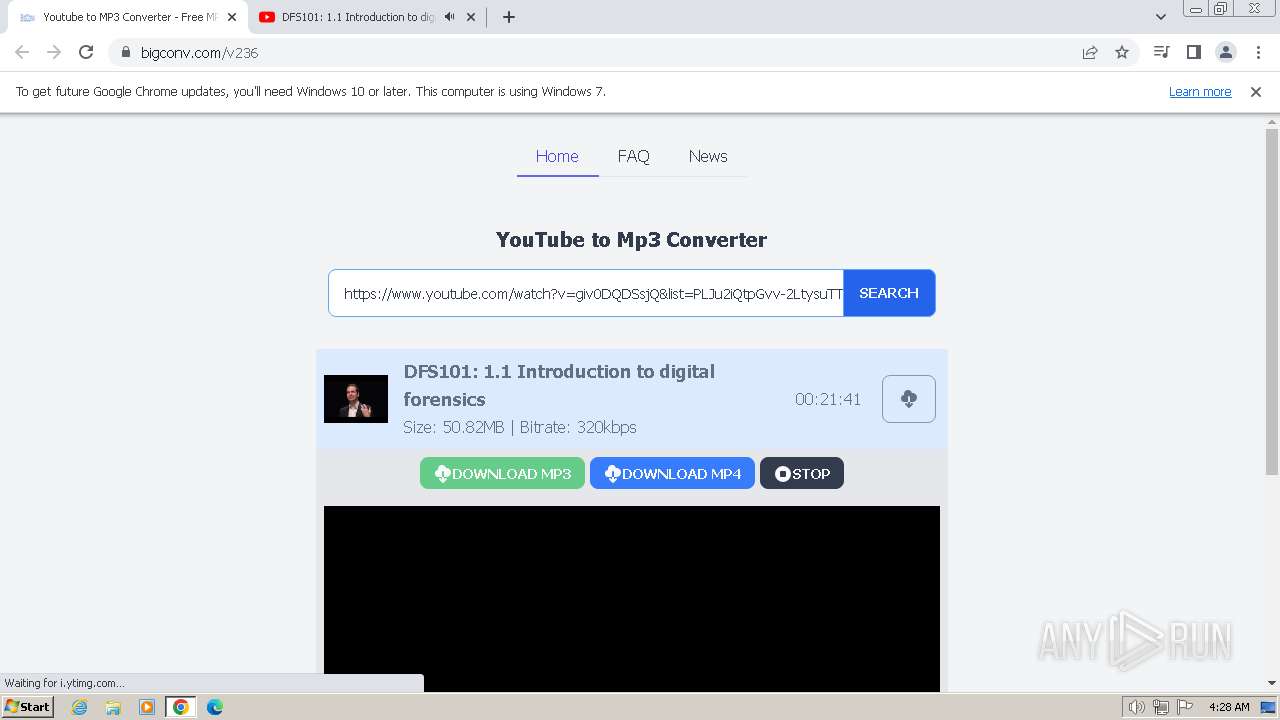1280x720 pixels.
Task: Launch Internet Explorer from taskbar
Action: (80, 707)
